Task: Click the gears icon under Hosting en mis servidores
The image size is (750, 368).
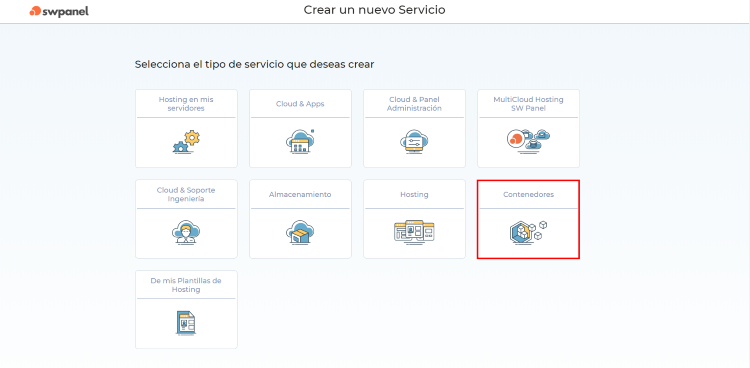Action: 187,142
